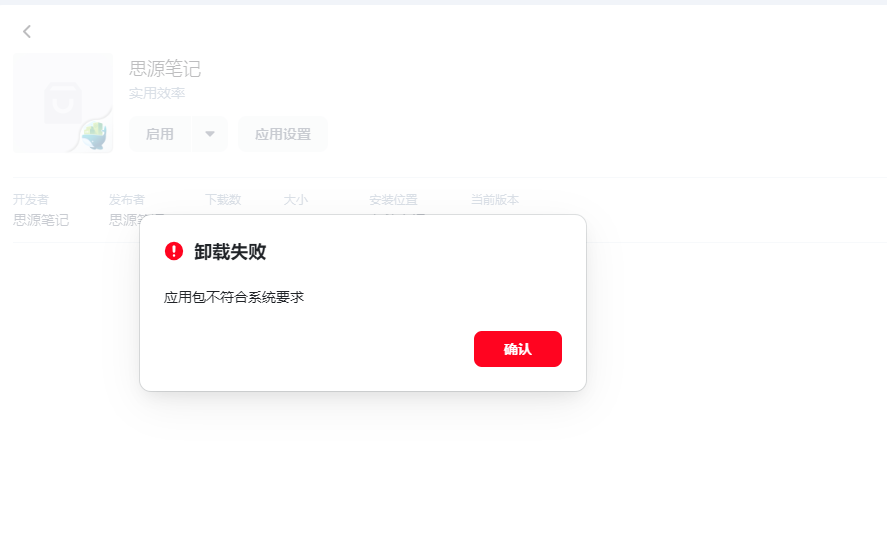This screenshot has width=887, height=540.
Task: Click the red error exclamation icon
Action: tap(174, 251)
